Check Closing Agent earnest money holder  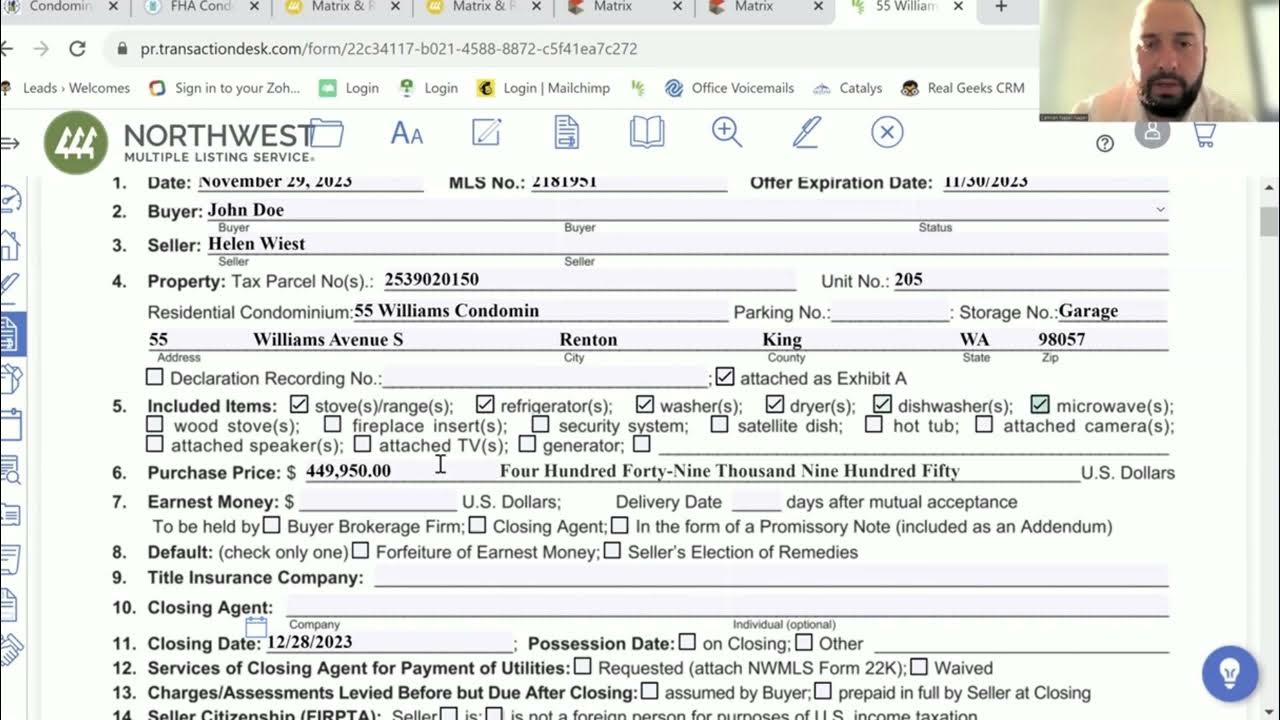(x=477, y=525)
